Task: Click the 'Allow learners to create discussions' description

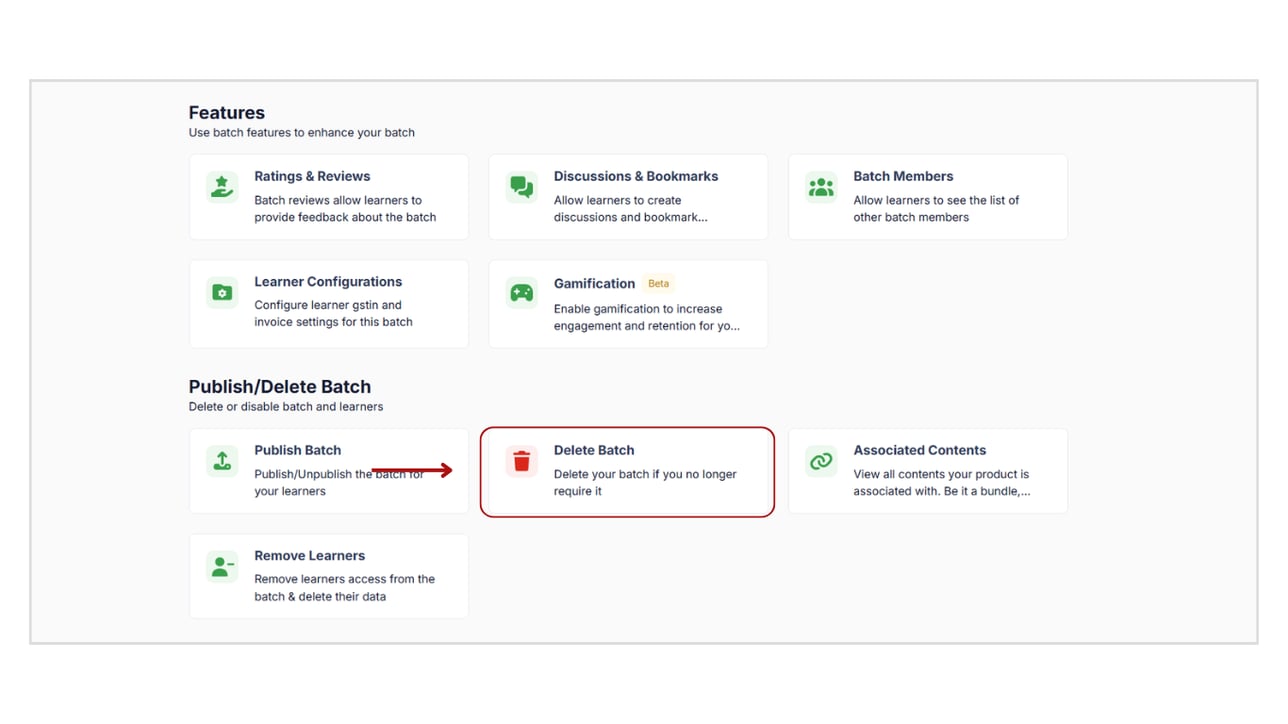Action: point(630,209)
